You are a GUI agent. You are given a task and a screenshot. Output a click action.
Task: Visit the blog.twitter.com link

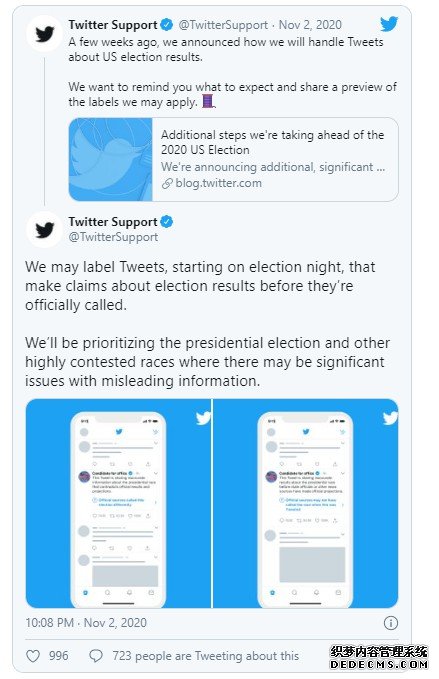point(218,183)
